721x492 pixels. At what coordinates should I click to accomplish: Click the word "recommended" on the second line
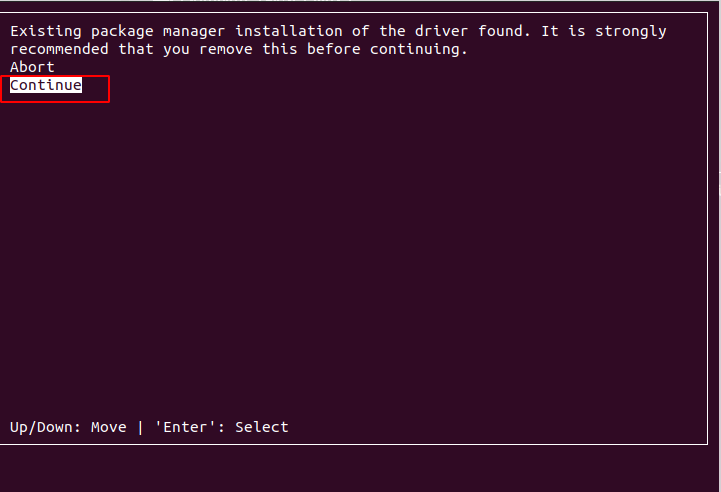pyautogui.click(x=59, y=49)
